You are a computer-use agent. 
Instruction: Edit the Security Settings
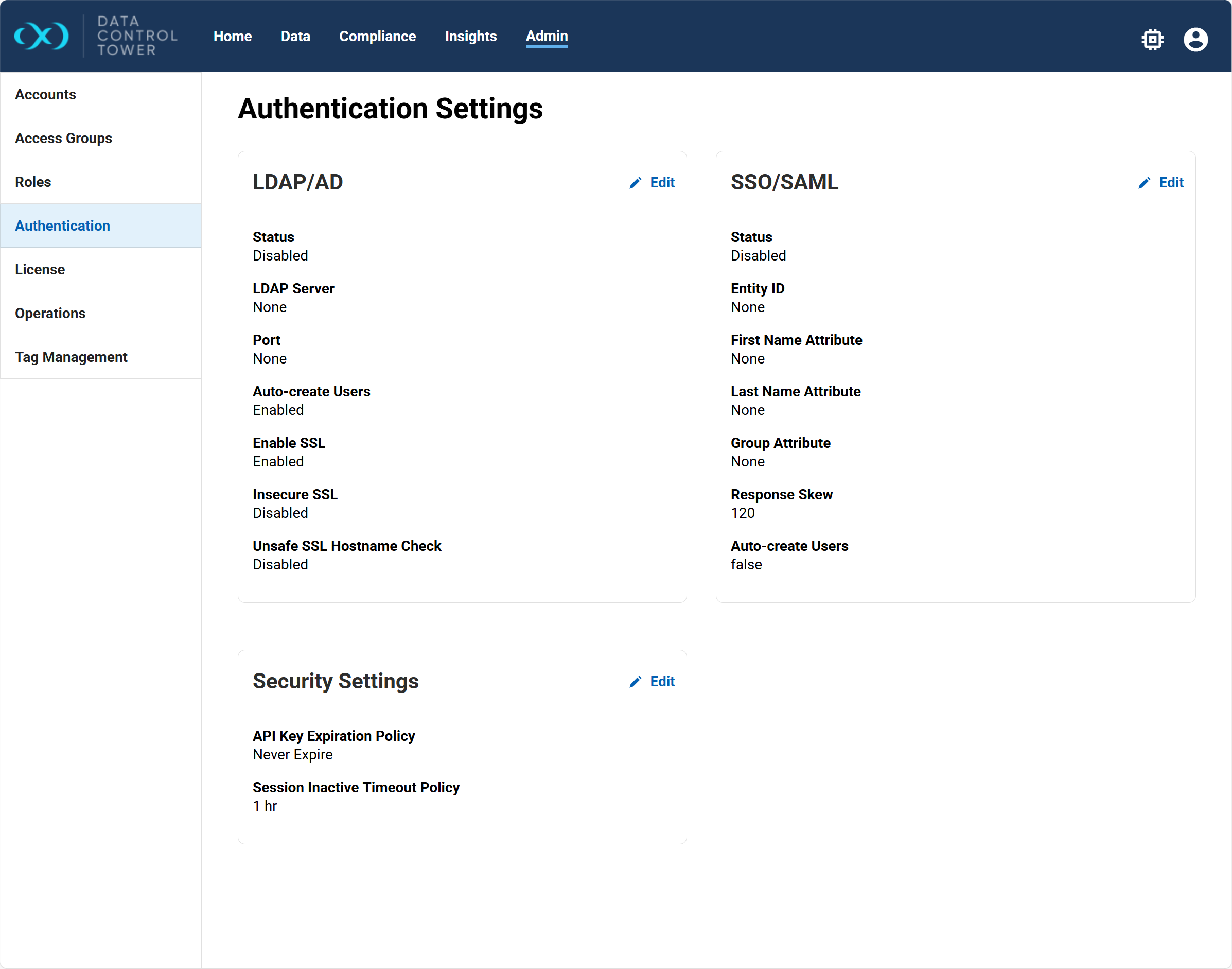click(x=662, y=681)
